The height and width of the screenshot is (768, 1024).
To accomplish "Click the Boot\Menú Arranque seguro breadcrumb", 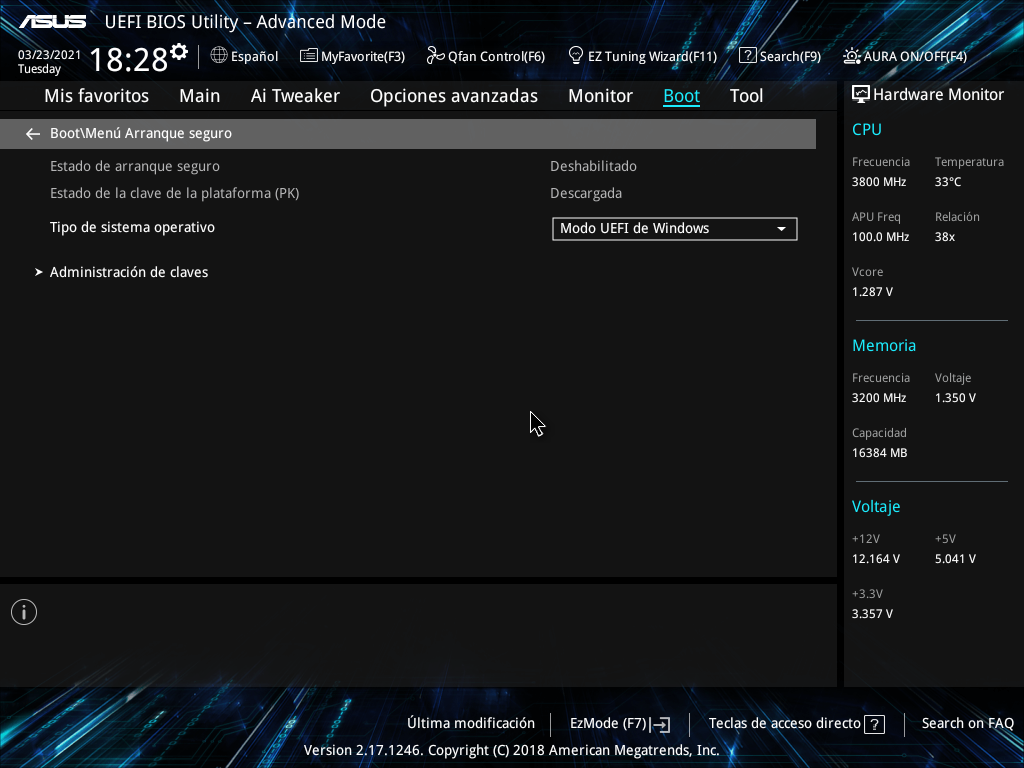I will (x=141, y=133).
